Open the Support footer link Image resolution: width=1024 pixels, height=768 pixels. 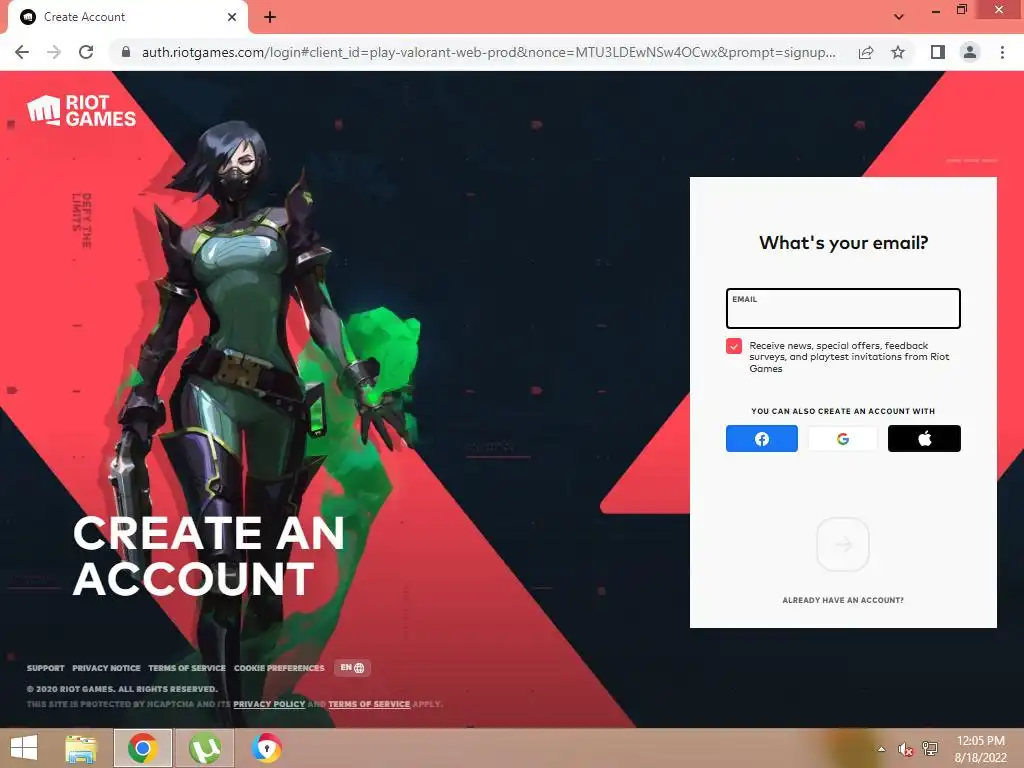tap(46, 668)
